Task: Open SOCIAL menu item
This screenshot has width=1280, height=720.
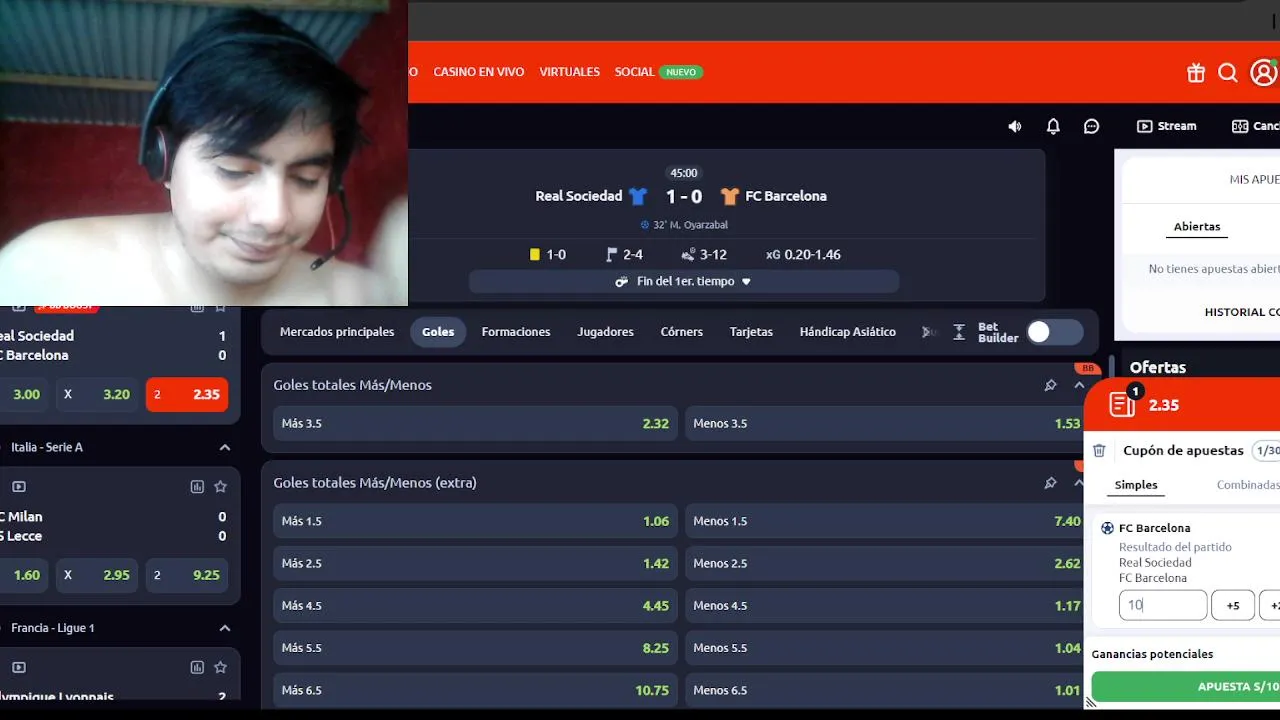Action: (x=634, y=72)
